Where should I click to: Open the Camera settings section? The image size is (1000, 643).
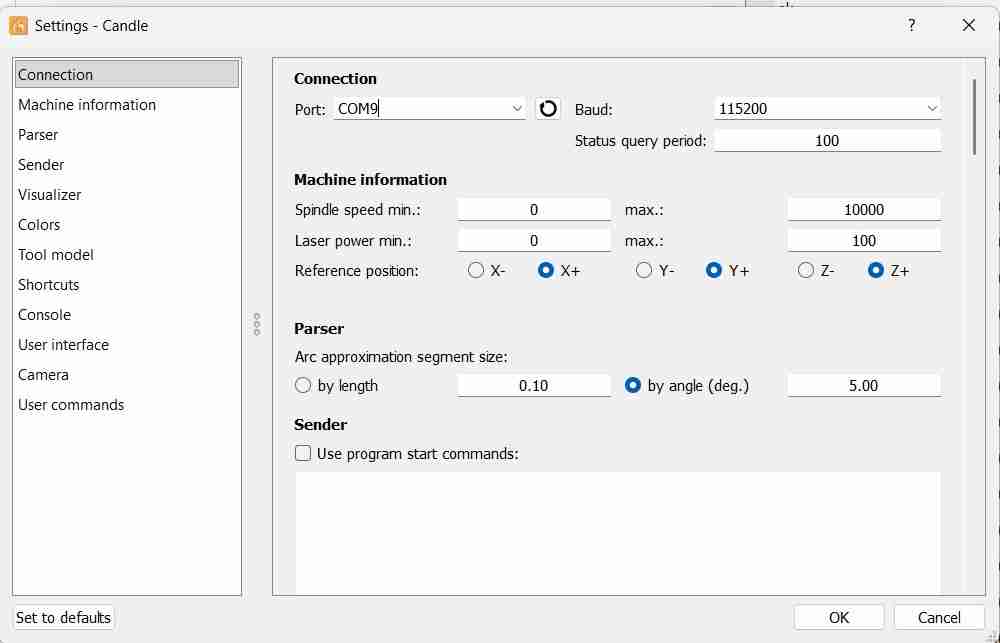click(43, 374)
